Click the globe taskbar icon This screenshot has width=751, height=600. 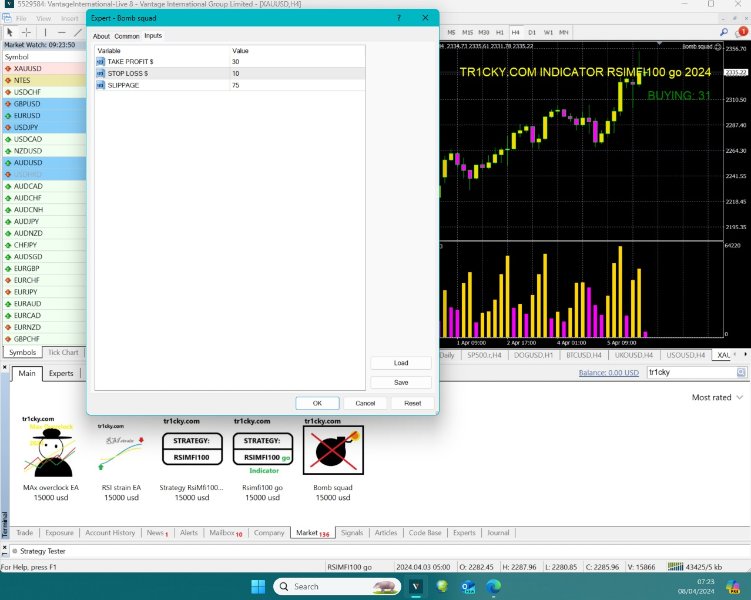click(442, 586)
